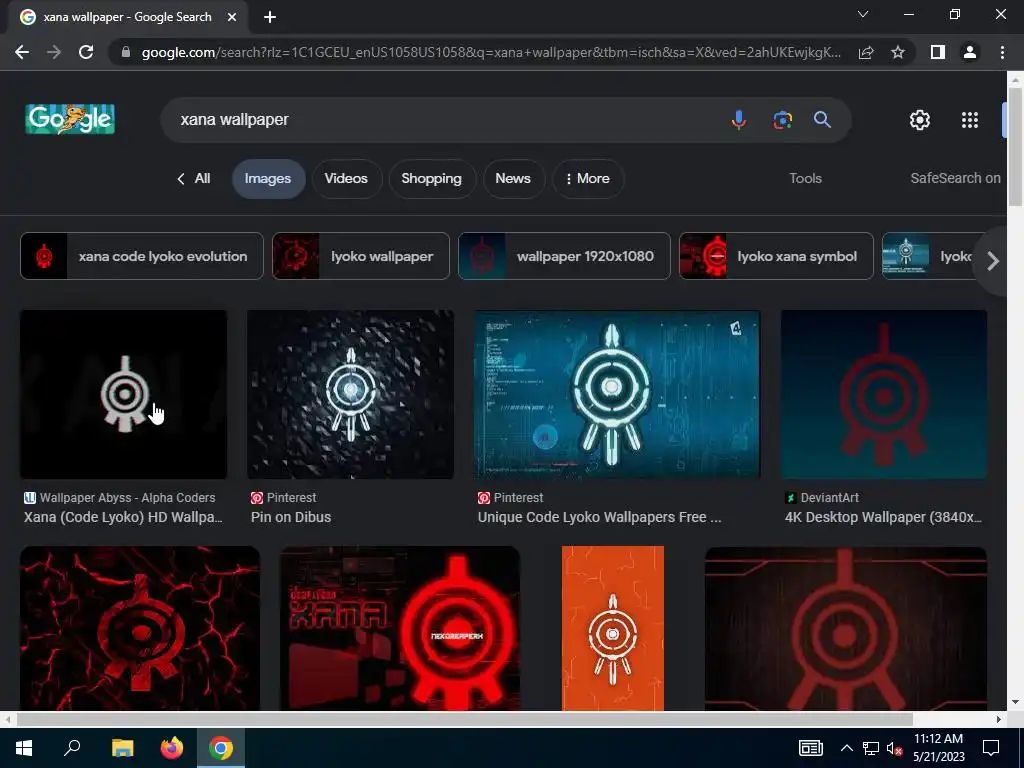The height and width of the screenshot is (768, 1024).
Task: Reload the page with refresh icon
Action: pyautogui.click(x=86, y=52)
